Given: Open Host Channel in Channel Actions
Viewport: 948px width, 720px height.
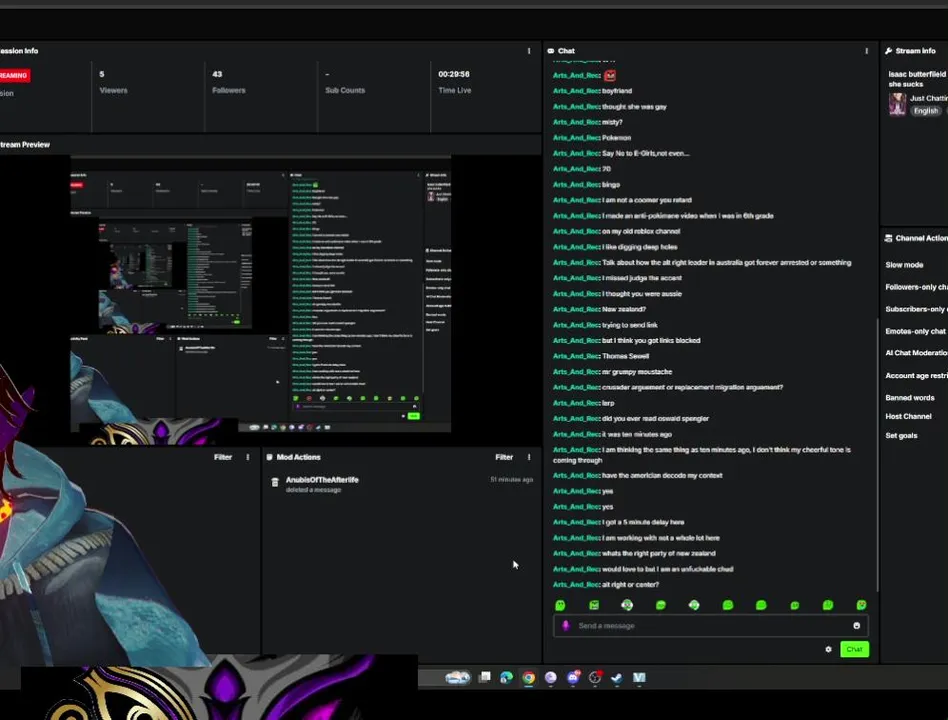Looking at the screenshot, I should [908, 417].
